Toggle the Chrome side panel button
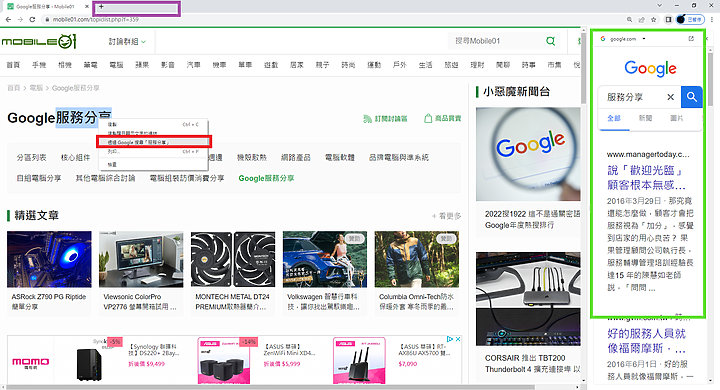This screenshot has height=390, width=720. tap(669, 19)
